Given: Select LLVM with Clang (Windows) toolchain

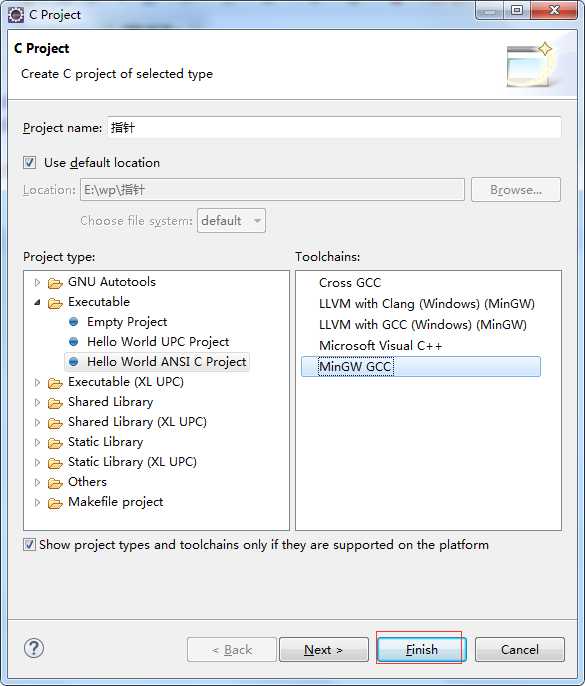Looking at the screenshot, I should pos(427,304).
